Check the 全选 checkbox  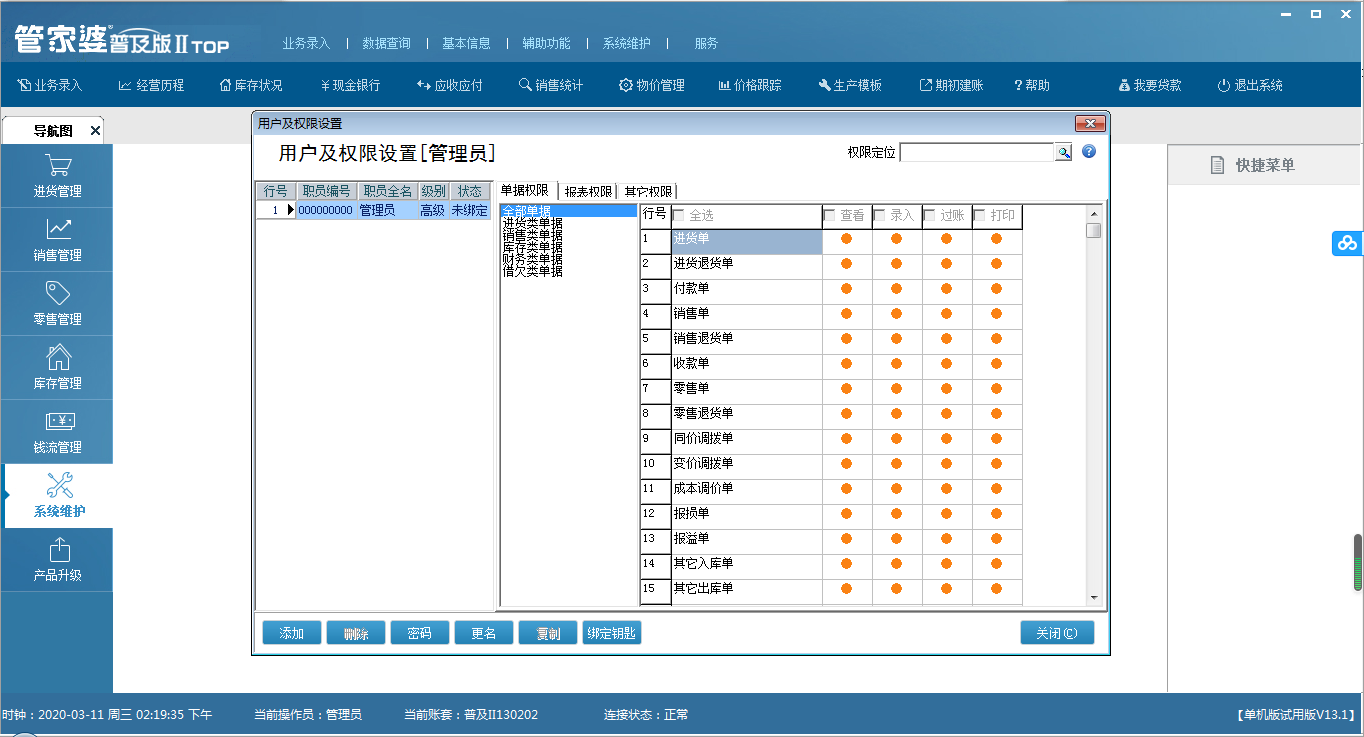680,216
